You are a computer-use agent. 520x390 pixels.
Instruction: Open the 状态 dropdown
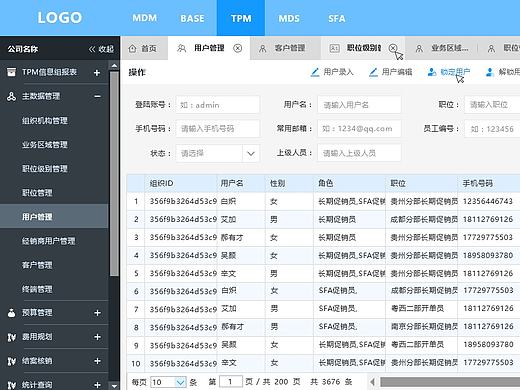(218, 153)
